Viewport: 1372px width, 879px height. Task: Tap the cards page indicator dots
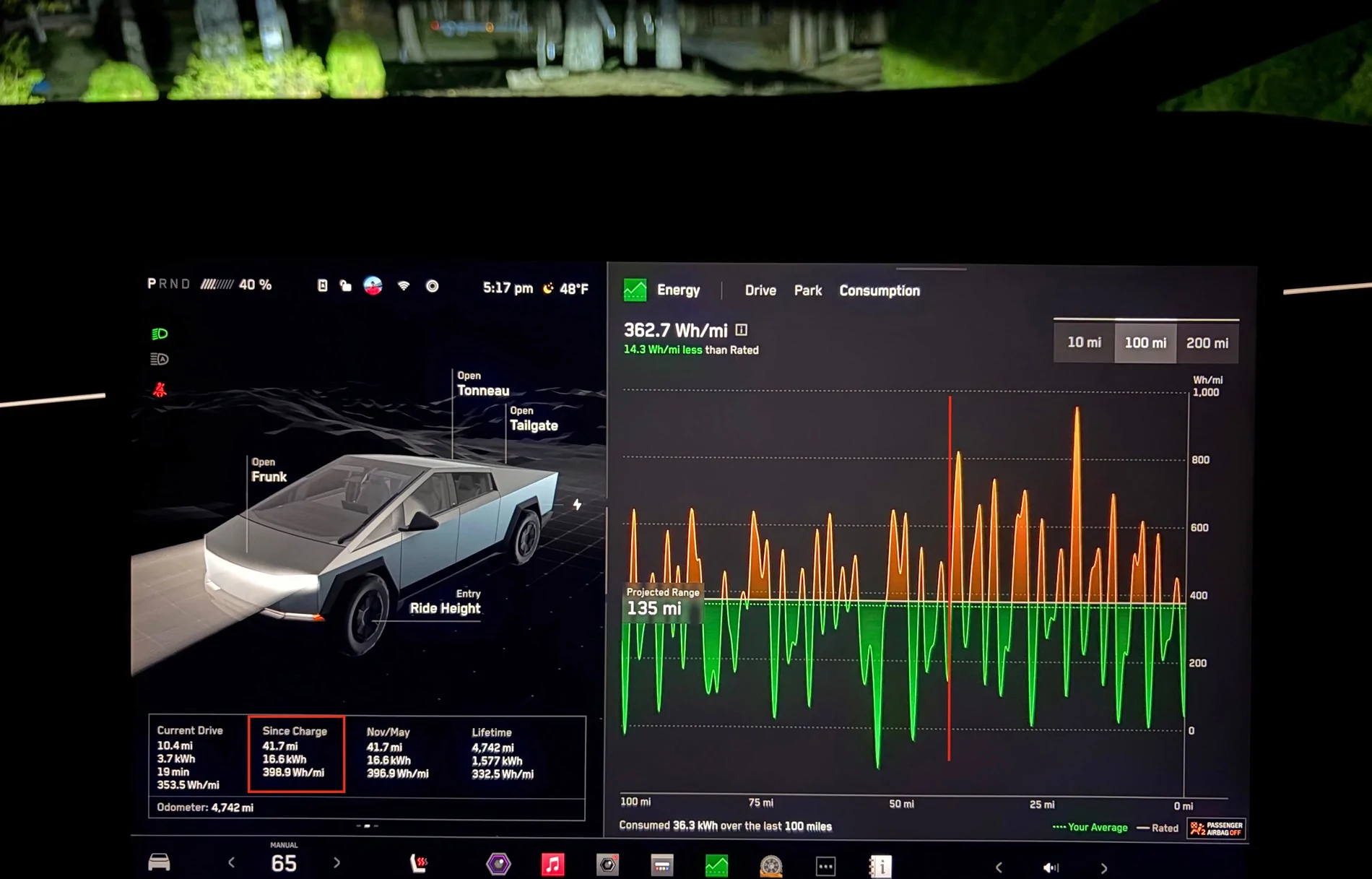[367, 826]
